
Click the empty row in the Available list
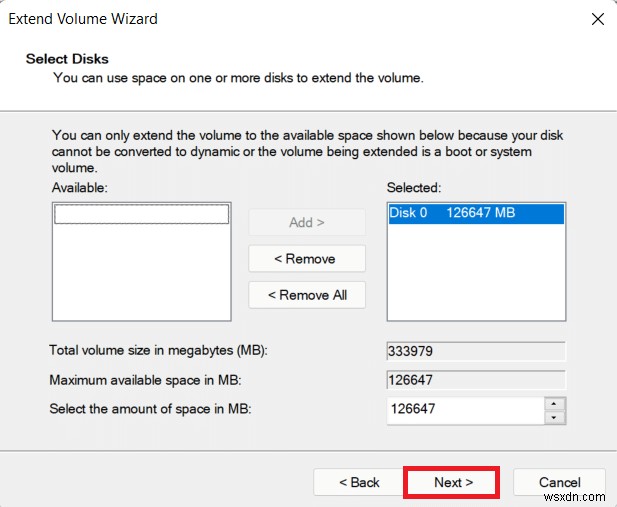pos(141,214)
